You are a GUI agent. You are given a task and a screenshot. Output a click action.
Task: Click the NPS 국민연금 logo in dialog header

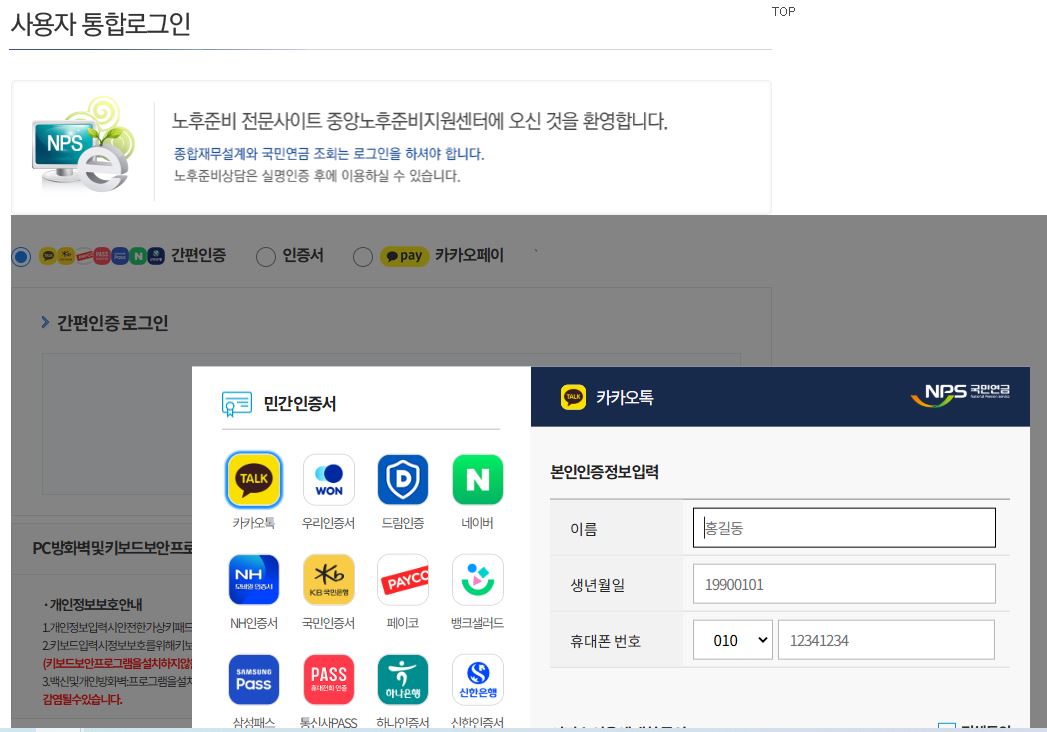(960, 394)
